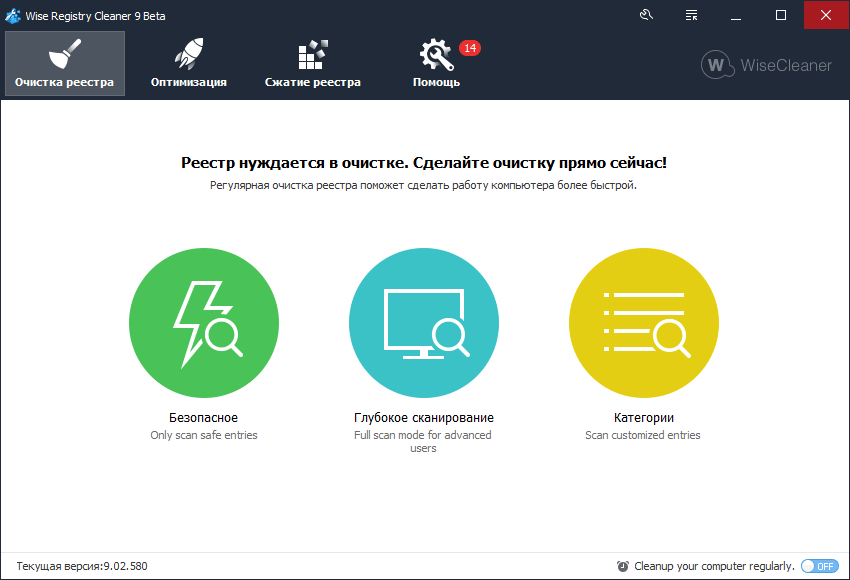Click the alarm clock schedule icon
Image resolution: width=850 pixels, height=580 pixels.
point(623,566)
